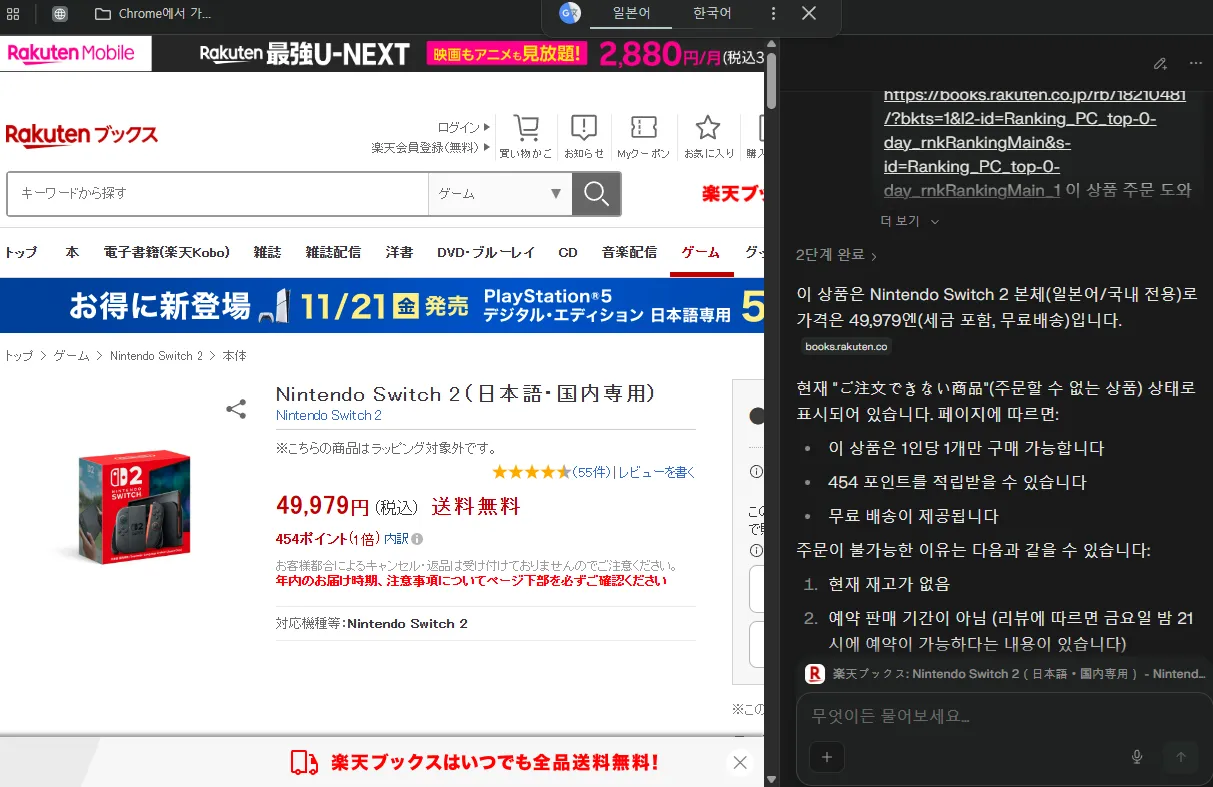
Task: Close the free shipping bottom banner
Action: pyautogui.click(x=739, y=763)
